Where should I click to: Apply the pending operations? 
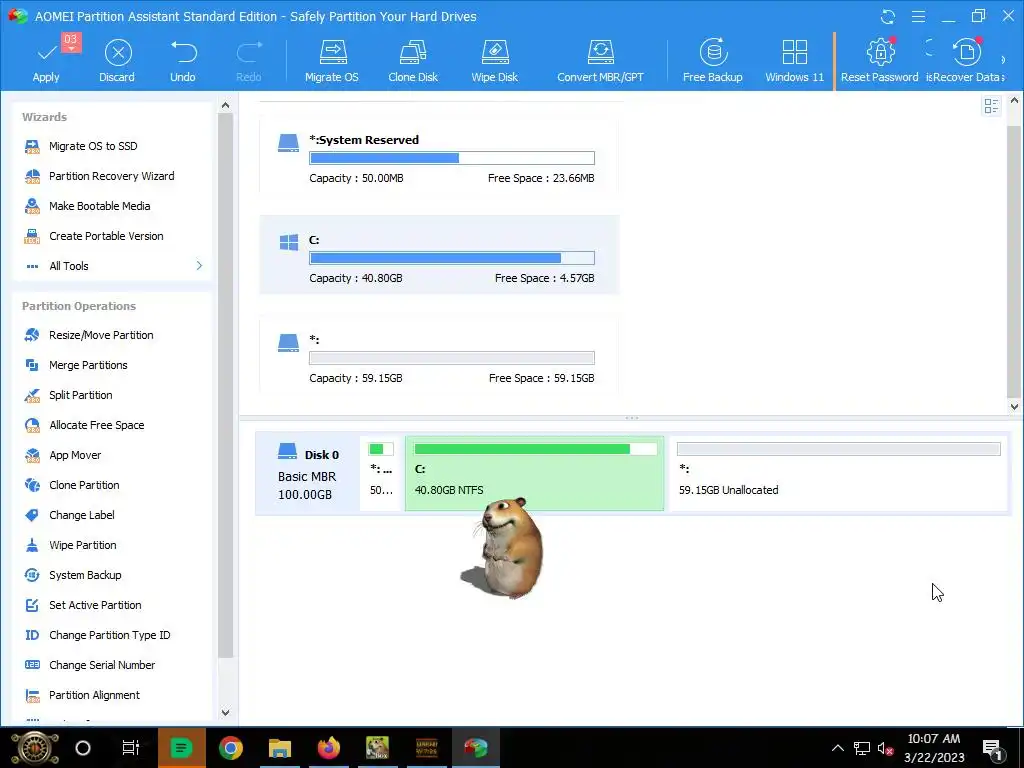coord(46,61)
